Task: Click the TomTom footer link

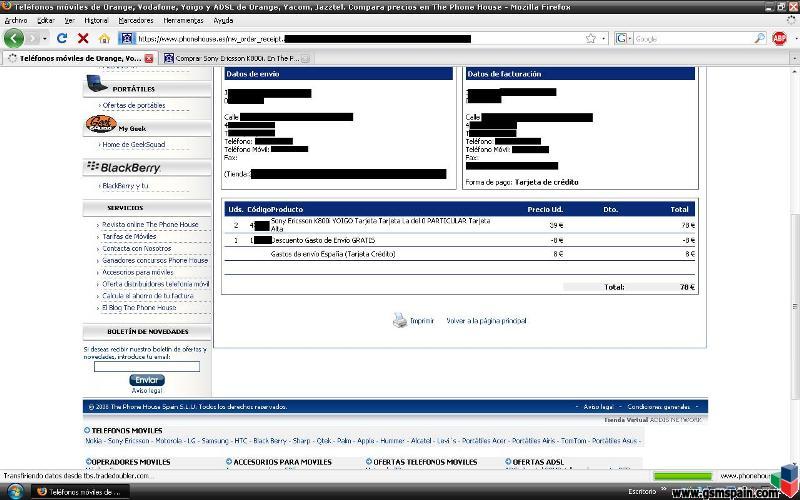Action: 573,440
